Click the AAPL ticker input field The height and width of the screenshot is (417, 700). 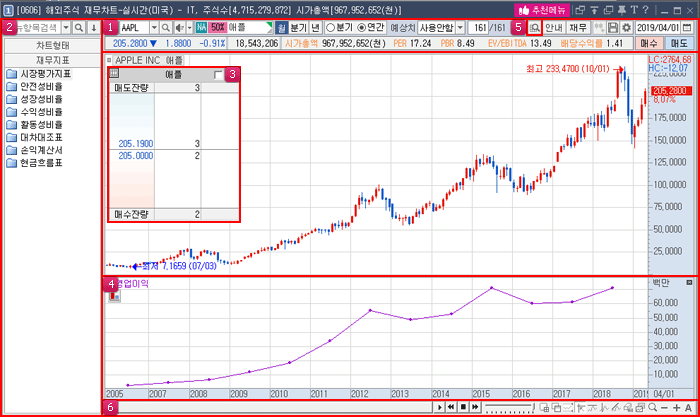click(x=134, y=28)
